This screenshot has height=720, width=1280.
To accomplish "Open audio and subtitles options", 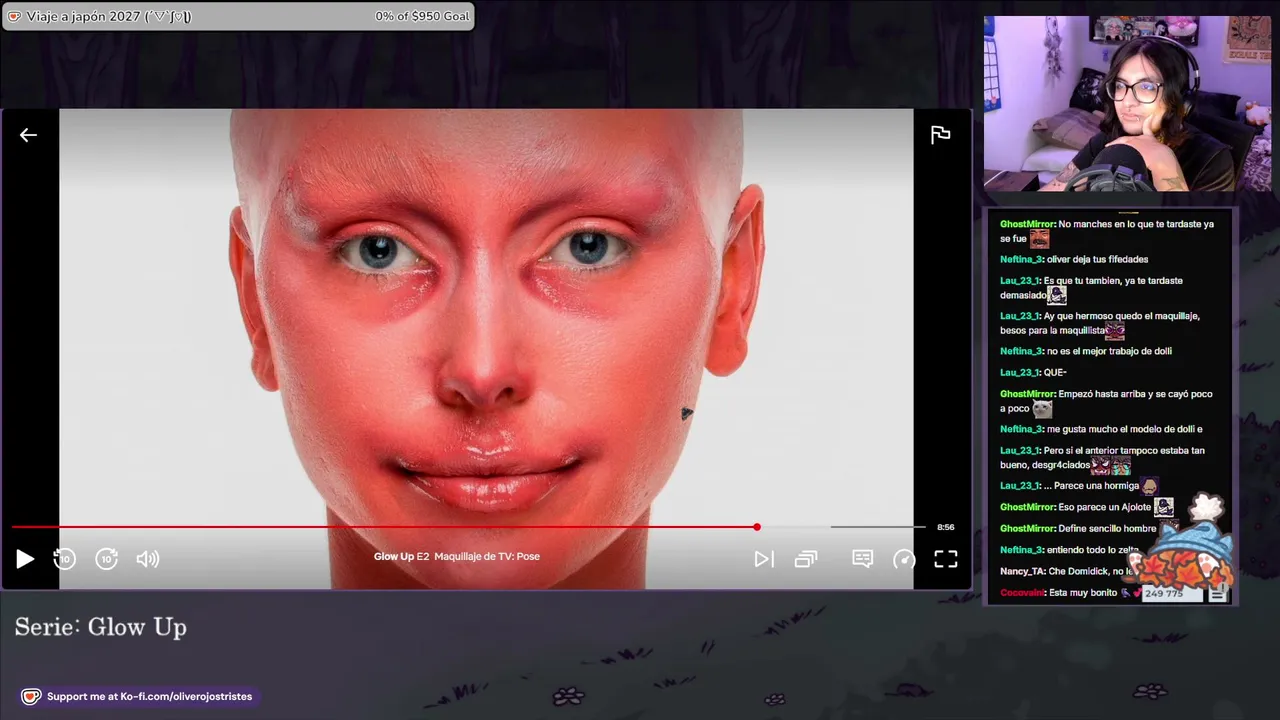I will [862, 559].
